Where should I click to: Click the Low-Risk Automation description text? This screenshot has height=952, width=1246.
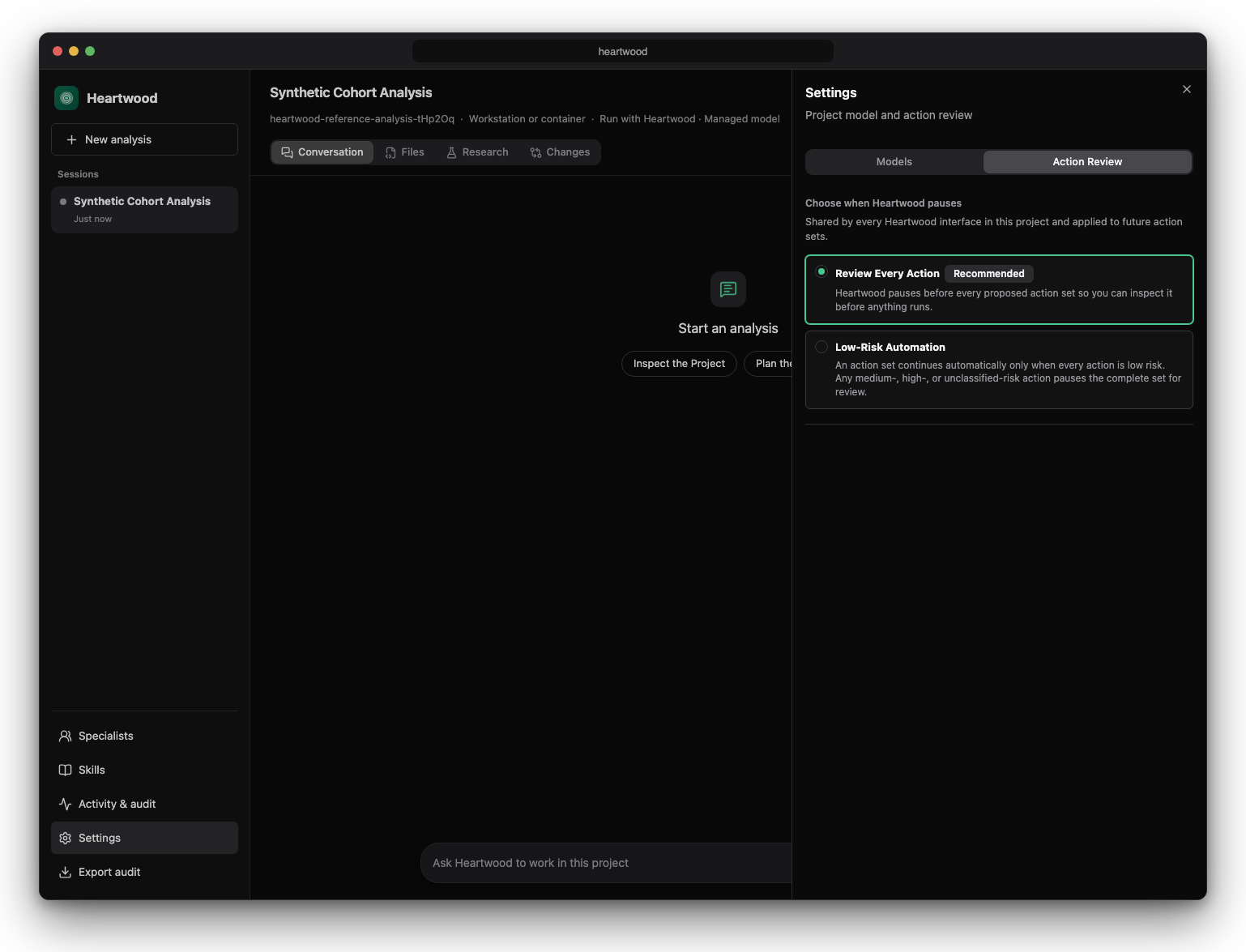point(1008,378)
